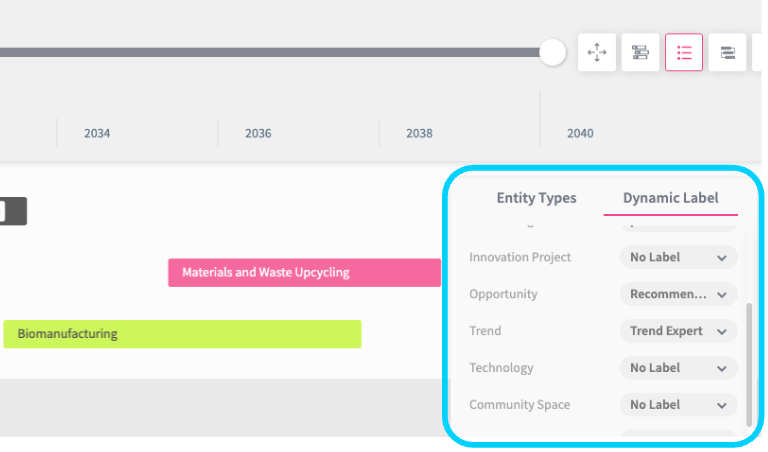
Task: Click the 2040 year marker
Action: (580, 133)
